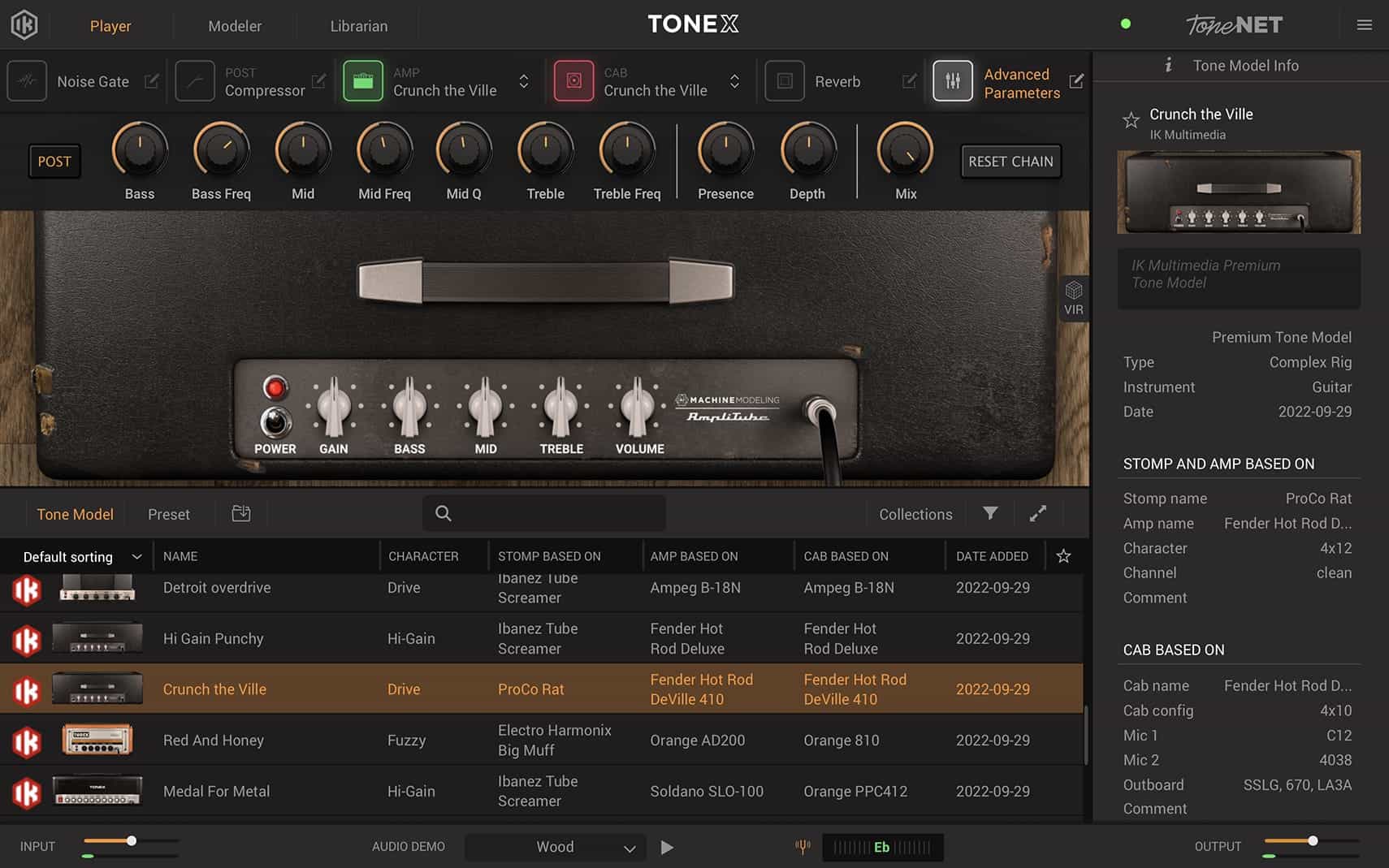Click the amp VOLUME knob
The width and height of the screenshot is (1389, 868).
pyautogui.click(x=638, y=407)
